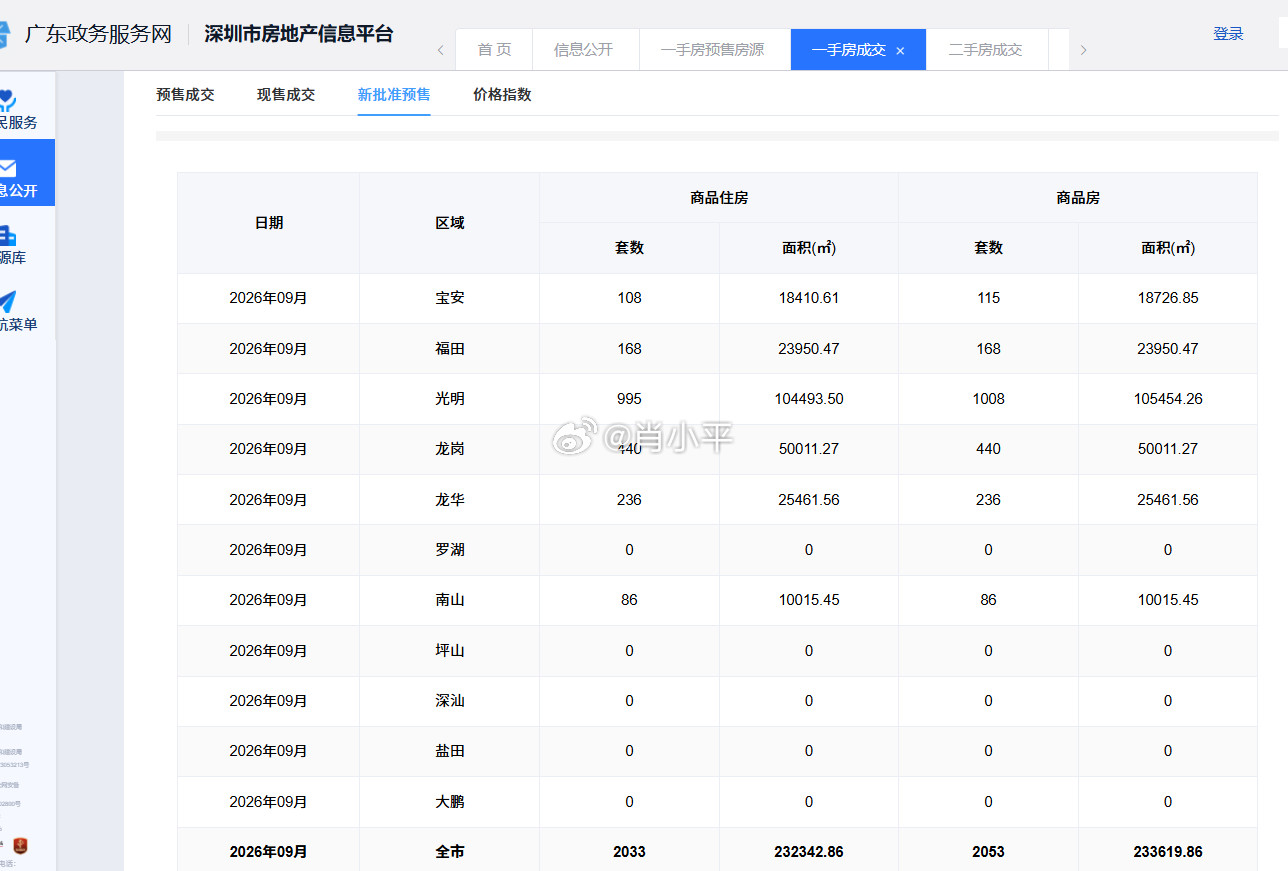
Task: Click the 福田 district cell
Action: 449,349
